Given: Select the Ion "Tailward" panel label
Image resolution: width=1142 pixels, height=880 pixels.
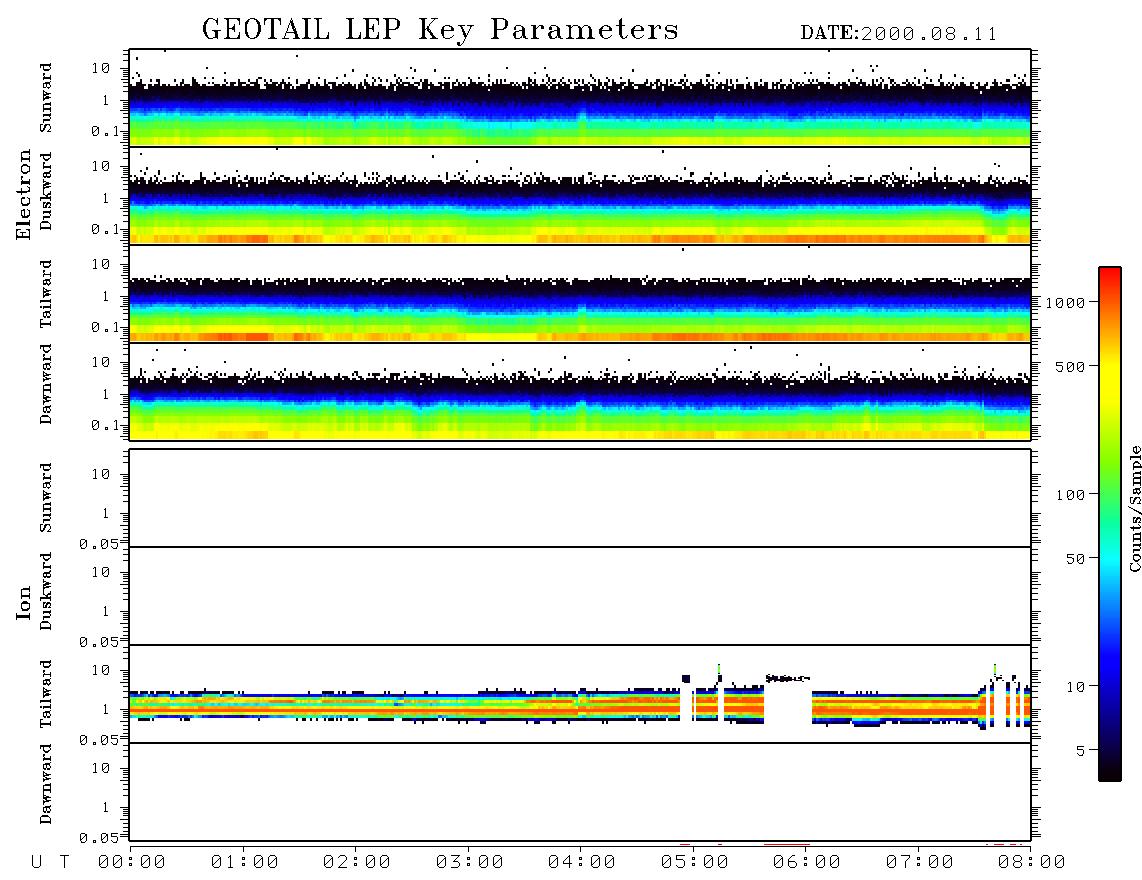Looking at the screenshot, I should (46, 694).
